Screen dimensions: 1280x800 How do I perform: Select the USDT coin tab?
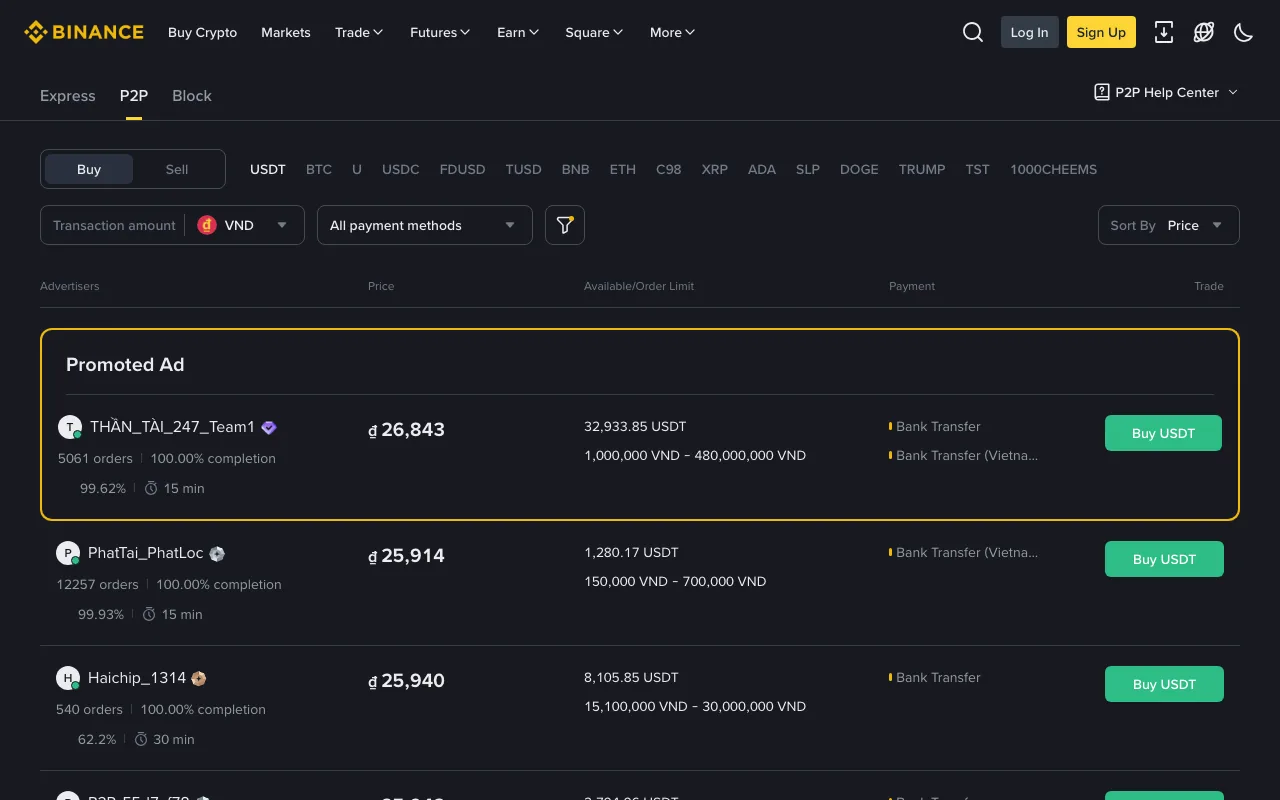268,169
